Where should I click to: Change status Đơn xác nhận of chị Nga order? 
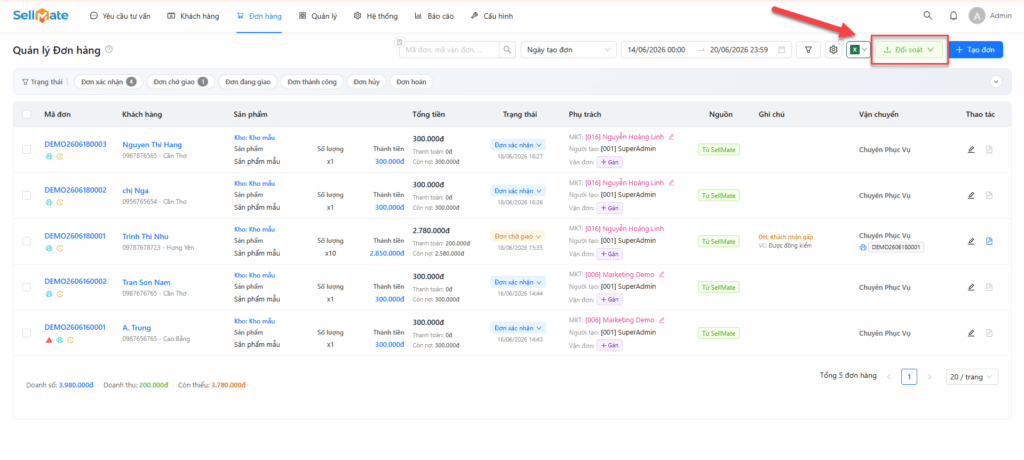tap(518, 191)
